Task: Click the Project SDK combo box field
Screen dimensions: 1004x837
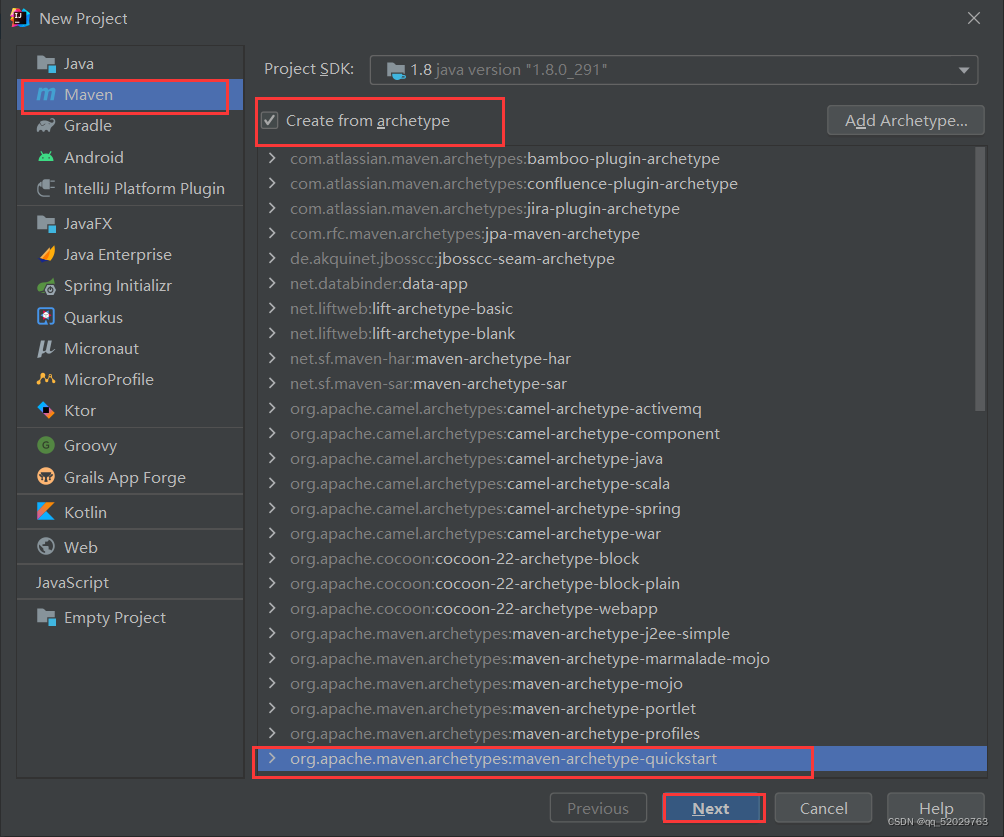Action: coord(674,70)
